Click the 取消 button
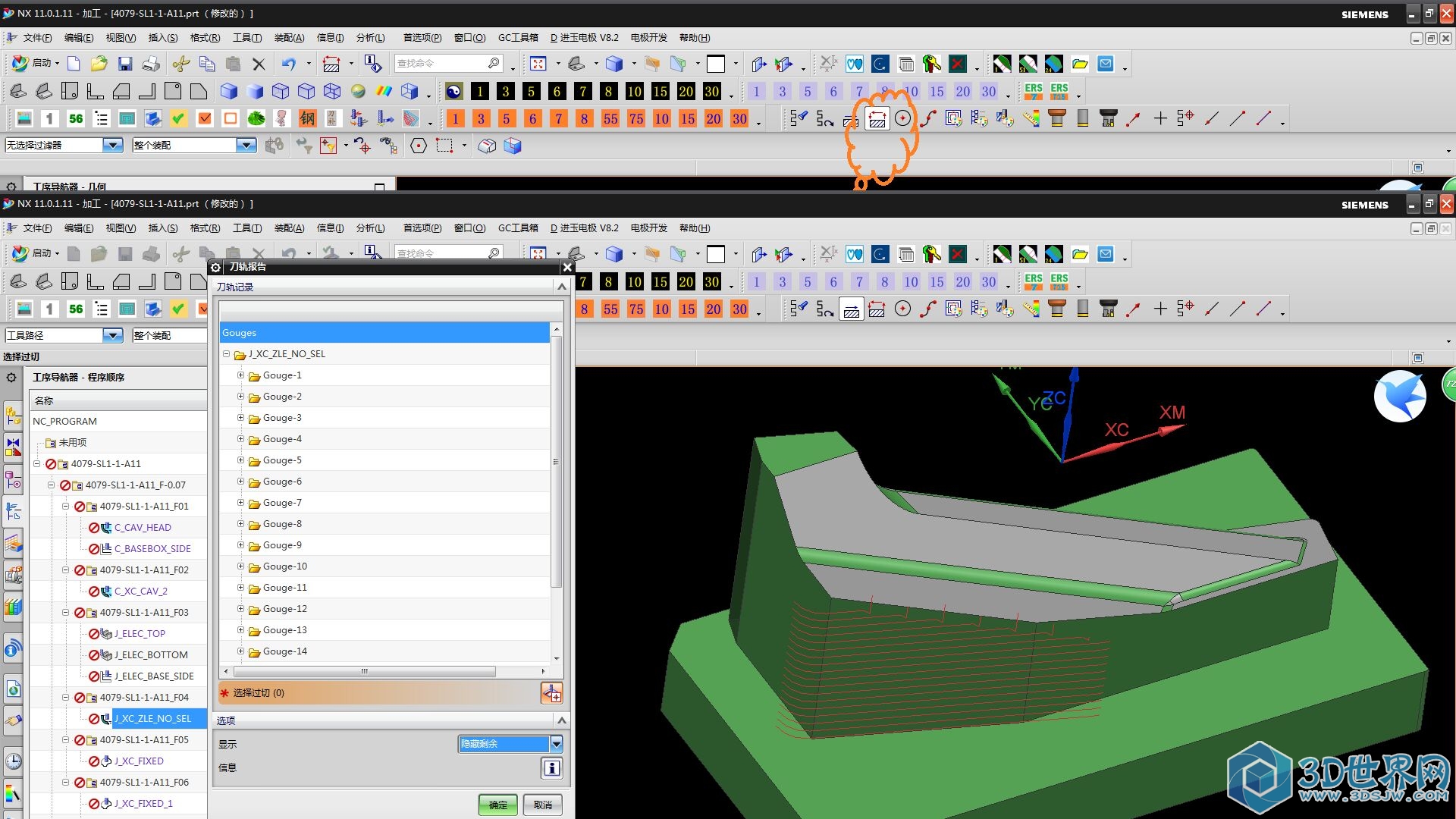The width and height of the screenshot is (1456, 819). click(543, 805)
